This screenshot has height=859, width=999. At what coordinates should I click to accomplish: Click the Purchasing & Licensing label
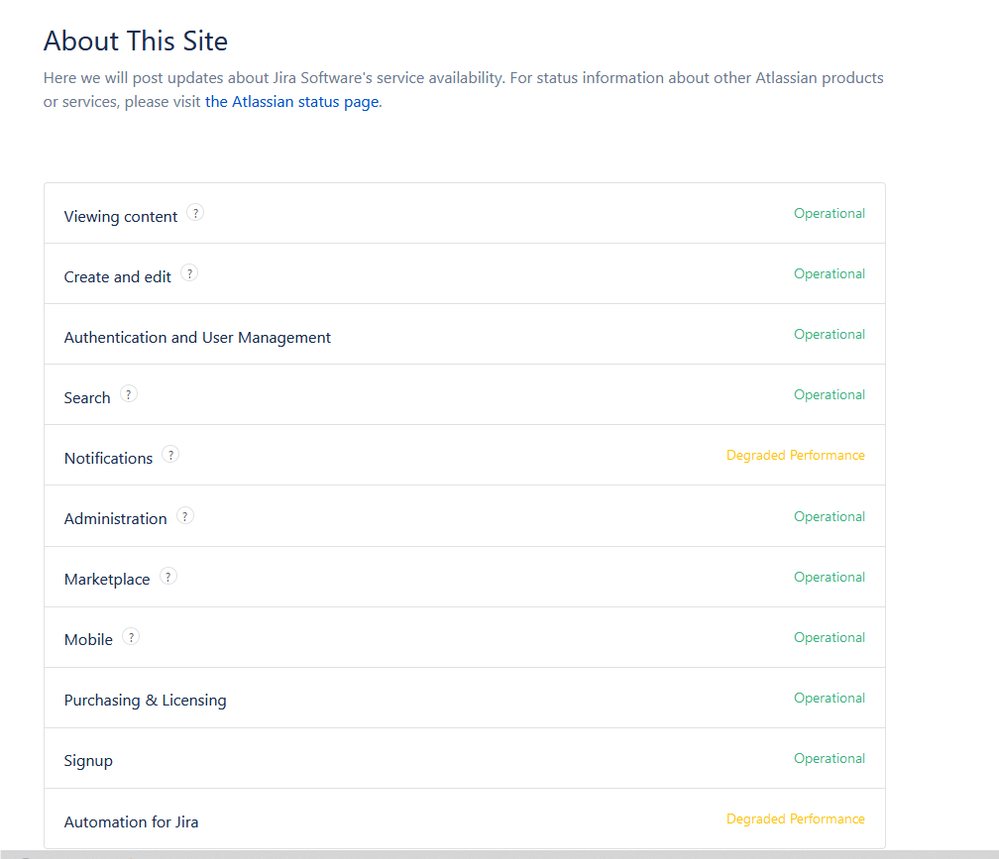pyautogui.click(x=145, y=700)
